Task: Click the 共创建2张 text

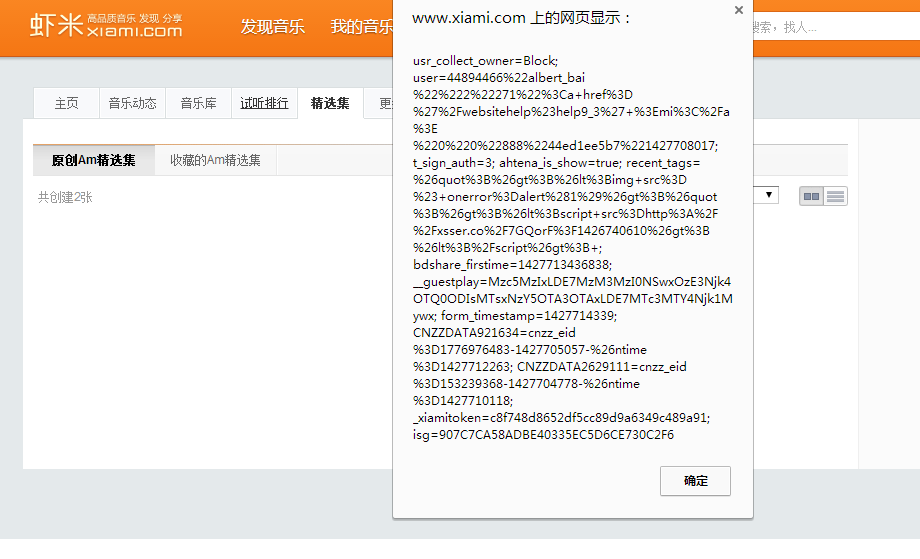Action: click(65, 197)
